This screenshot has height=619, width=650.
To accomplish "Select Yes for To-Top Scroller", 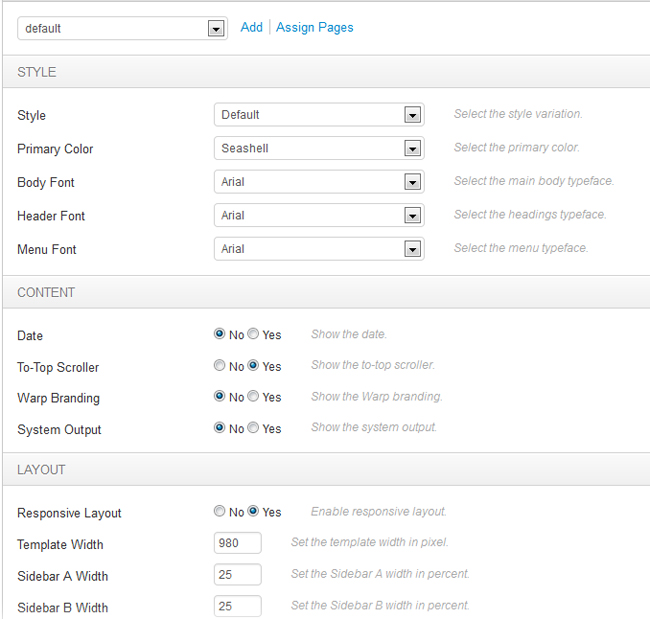I will pos(253,366).
